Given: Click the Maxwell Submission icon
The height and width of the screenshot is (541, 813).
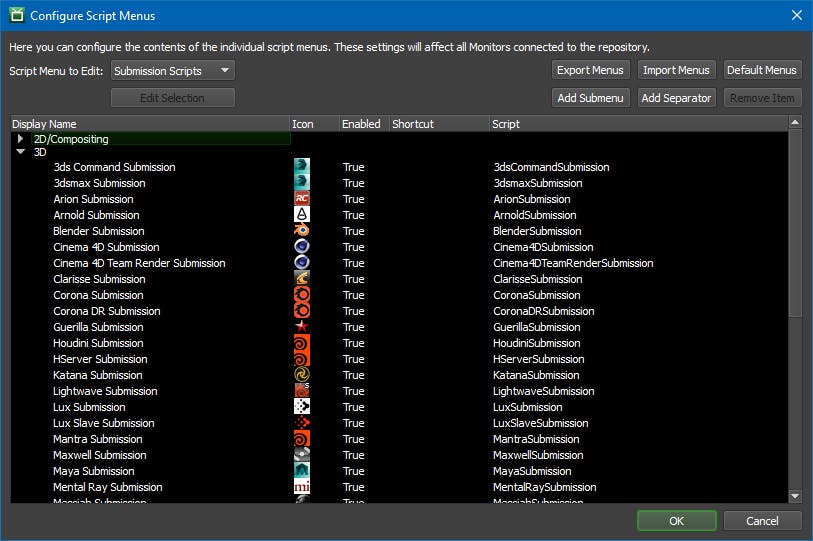Looking at the screenshot, I should 302,455.
